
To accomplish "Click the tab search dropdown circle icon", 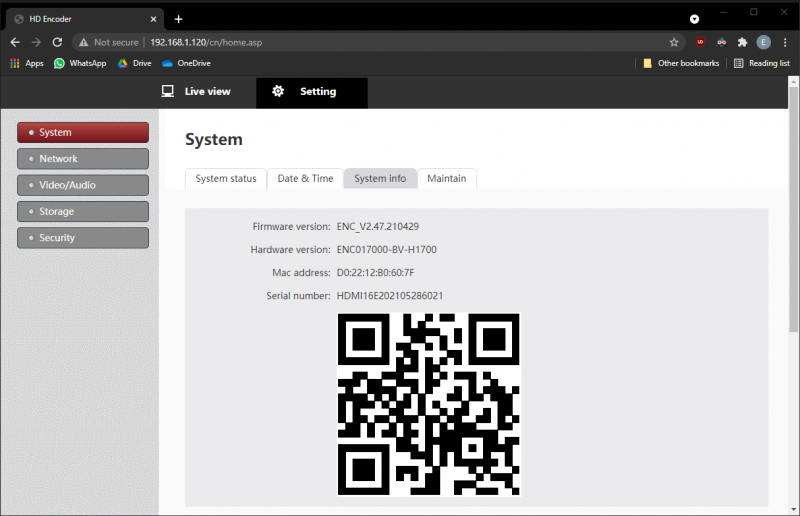I will [x=694, y=19].
